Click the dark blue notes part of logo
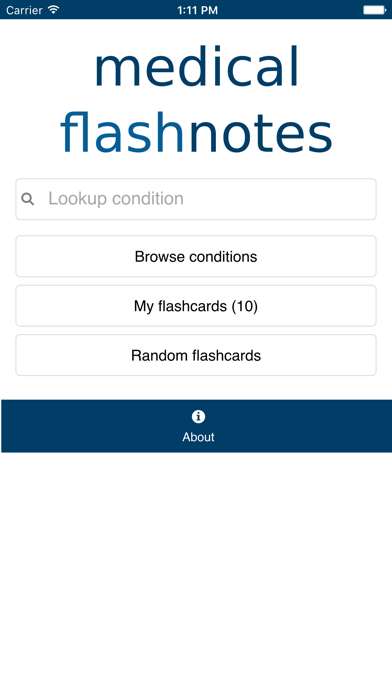Image resolution: width=392 pixels, height=696 pixels. pyautogui.click(x=261, y=133)
